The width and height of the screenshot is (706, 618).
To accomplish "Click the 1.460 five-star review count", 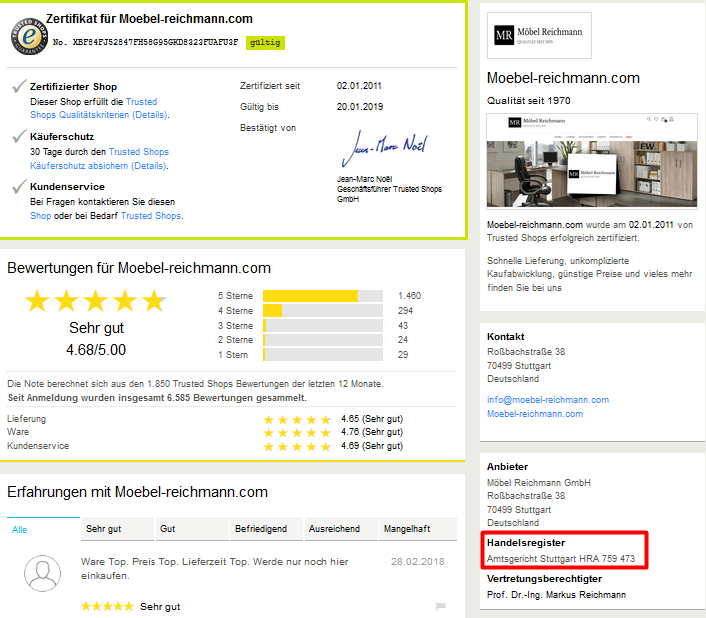I will [x=409, y=296].
